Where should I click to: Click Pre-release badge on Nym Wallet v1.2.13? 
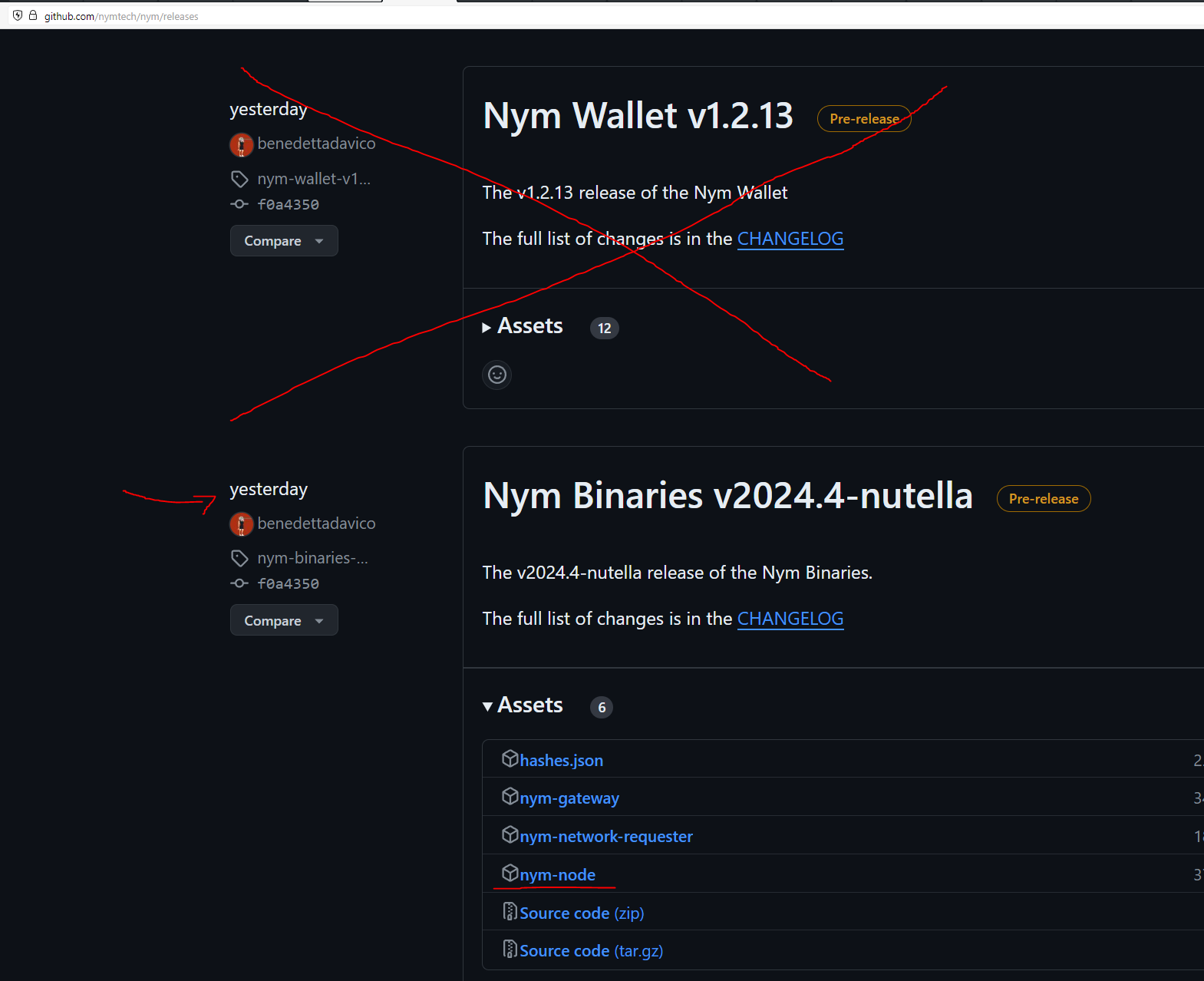[864, 119]
